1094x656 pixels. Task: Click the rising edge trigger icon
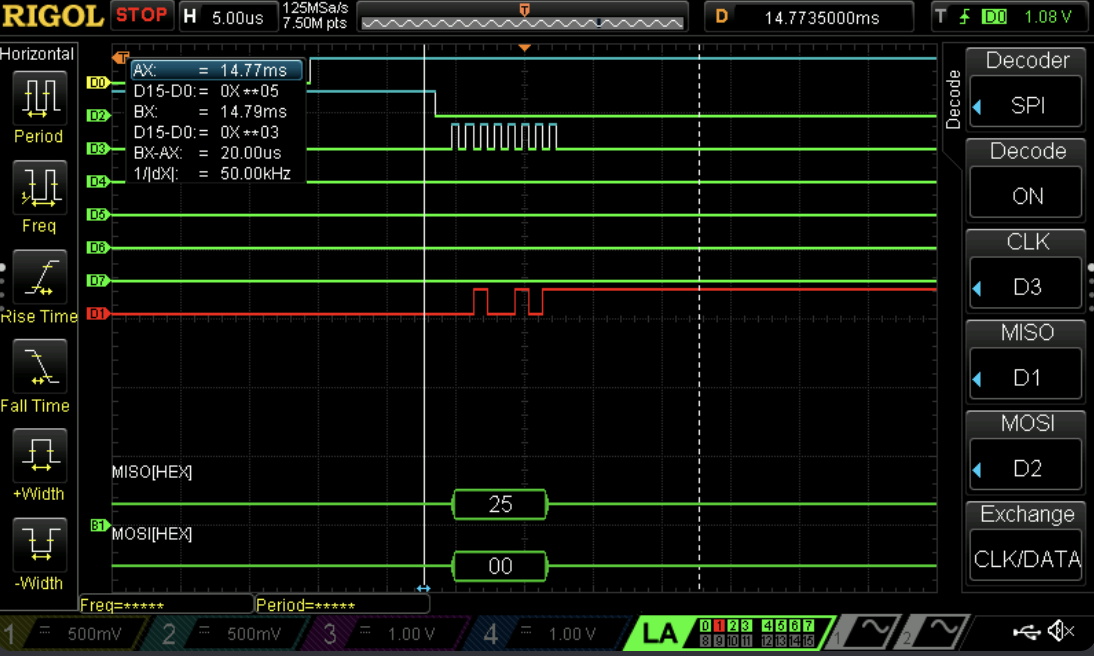(965, 16)
